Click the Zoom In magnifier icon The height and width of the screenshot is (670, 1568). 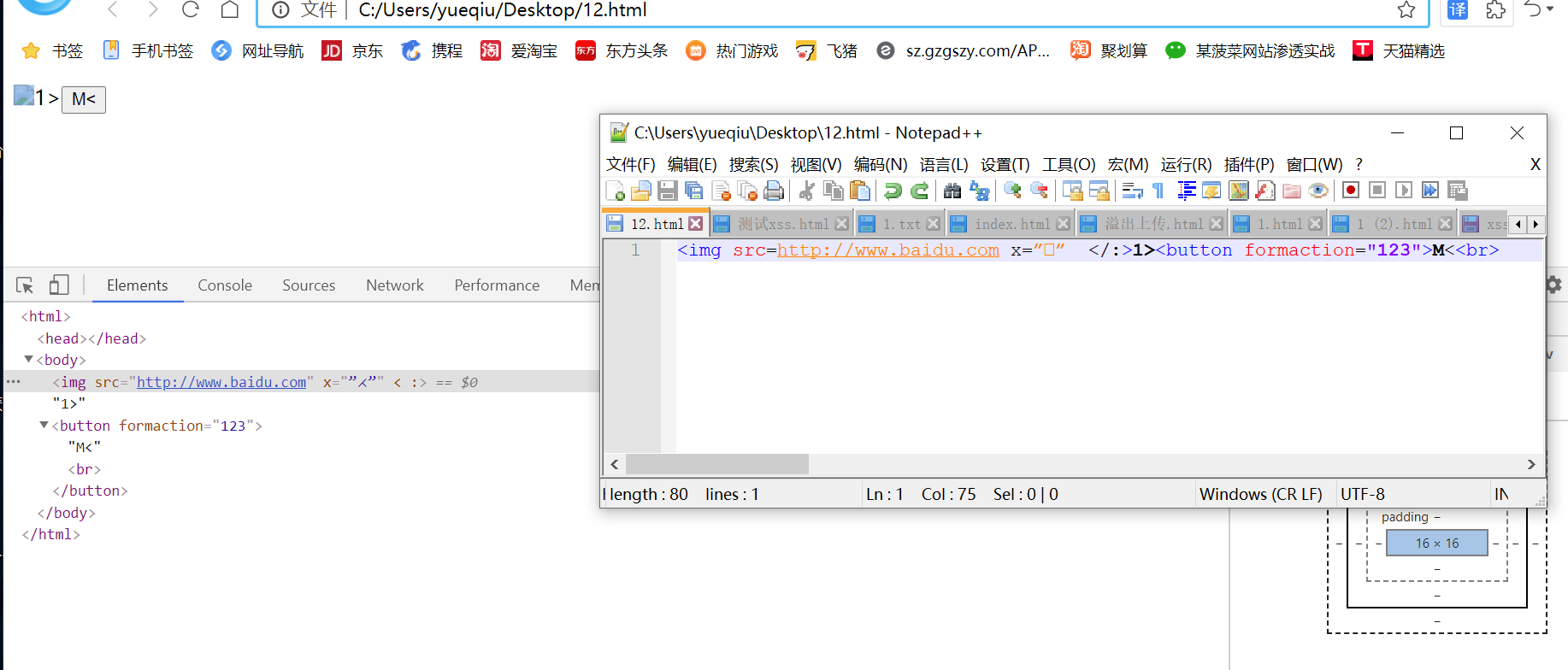pos(1012,191)
